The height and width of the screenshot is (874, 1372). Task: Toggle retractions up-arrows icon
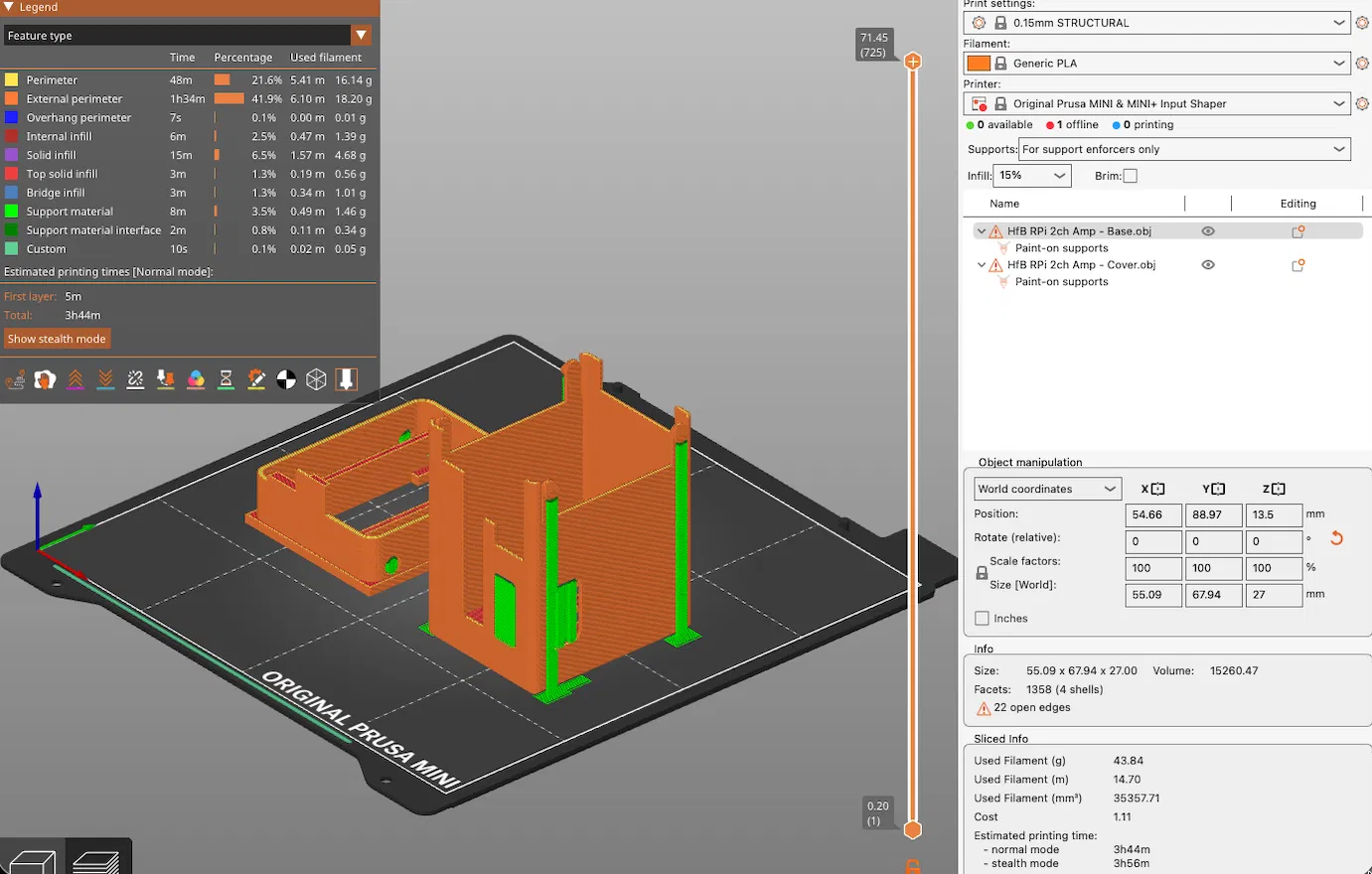[76, 379]
